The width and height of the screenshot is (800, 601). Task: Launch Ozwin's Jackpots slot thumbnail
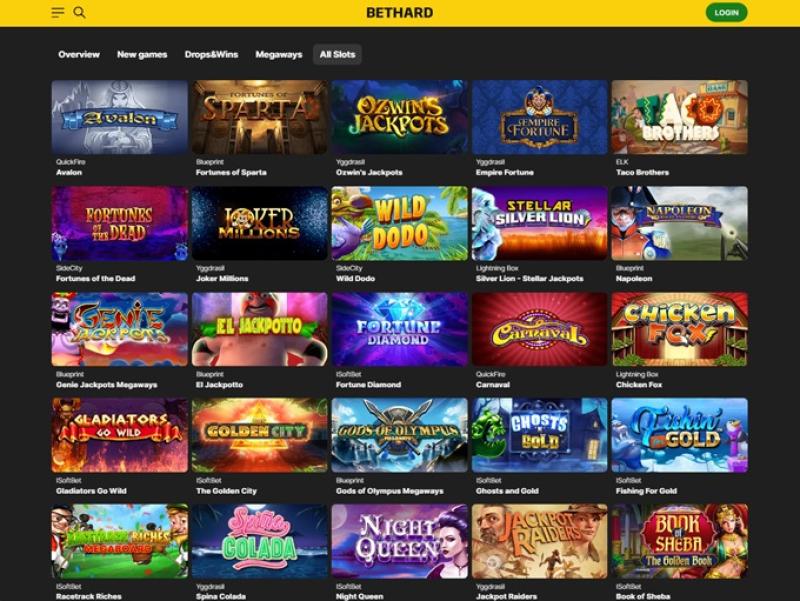[399, 117]
